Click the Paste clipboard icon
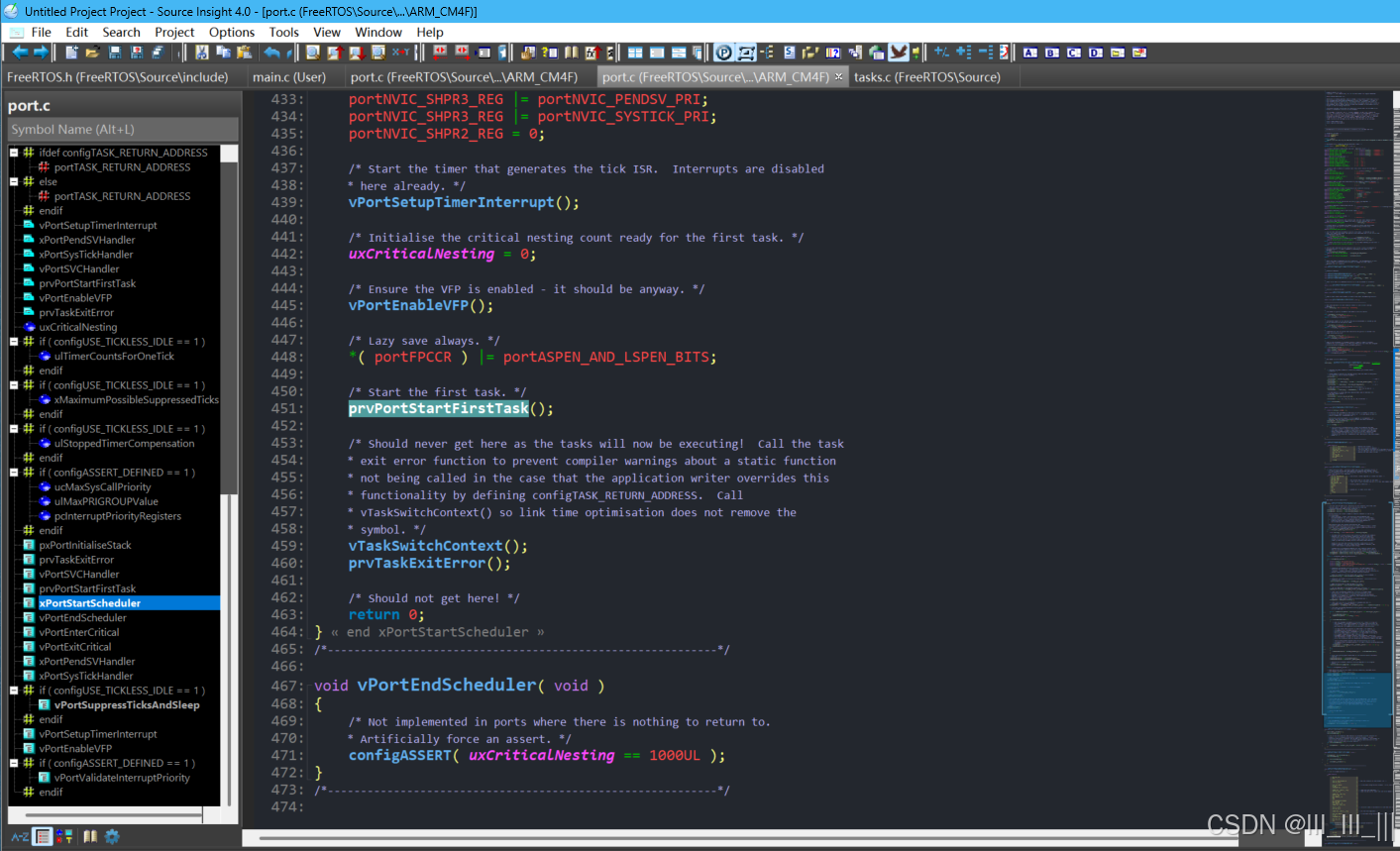Viewport: 1400px width, 851px height. pos(244,53)
